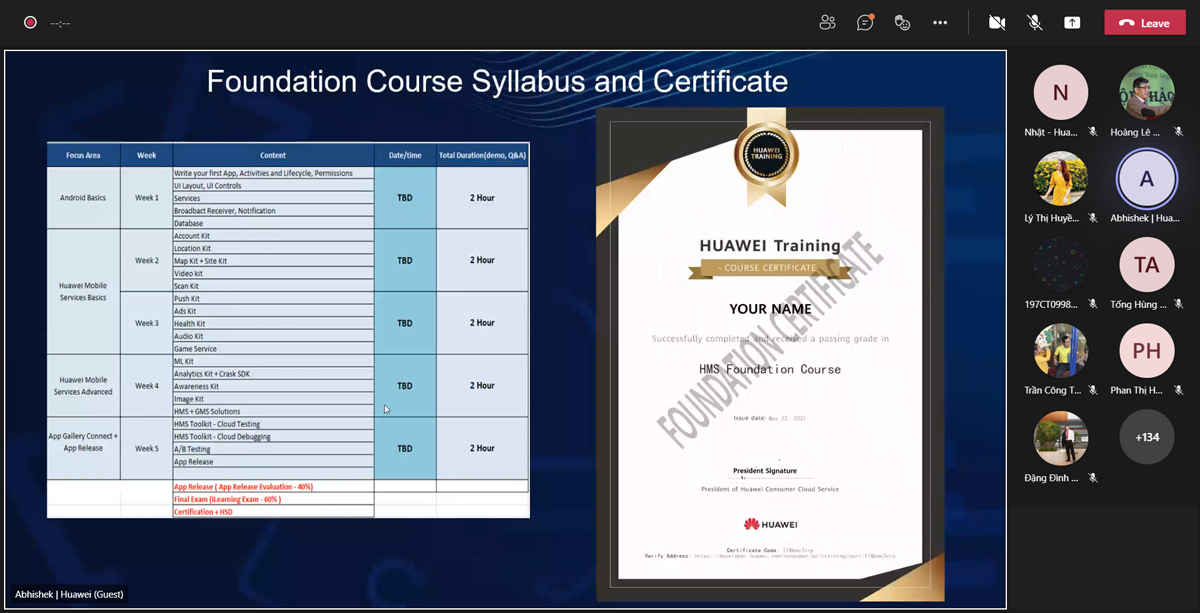
Task: Click the 2 Hour cell for Week 3
Action: tap(483, 323)
